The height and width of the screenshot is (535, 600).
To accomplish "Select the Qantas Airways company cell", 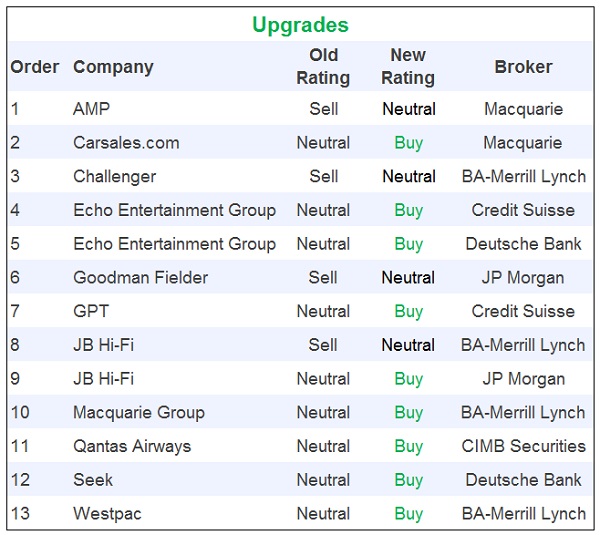I will [131, 447].
